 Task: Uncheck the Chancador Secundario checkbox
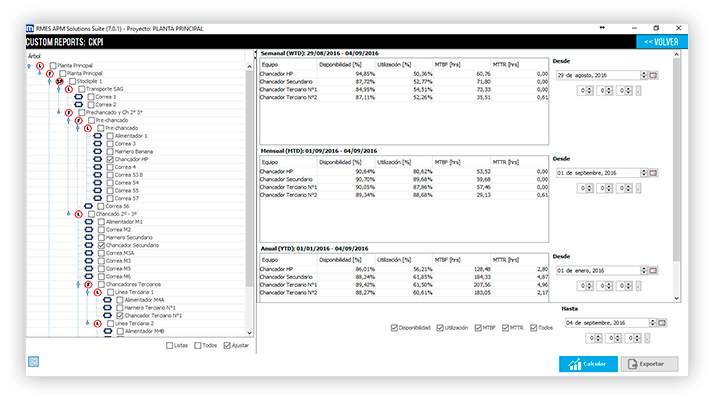click(101, 245)
